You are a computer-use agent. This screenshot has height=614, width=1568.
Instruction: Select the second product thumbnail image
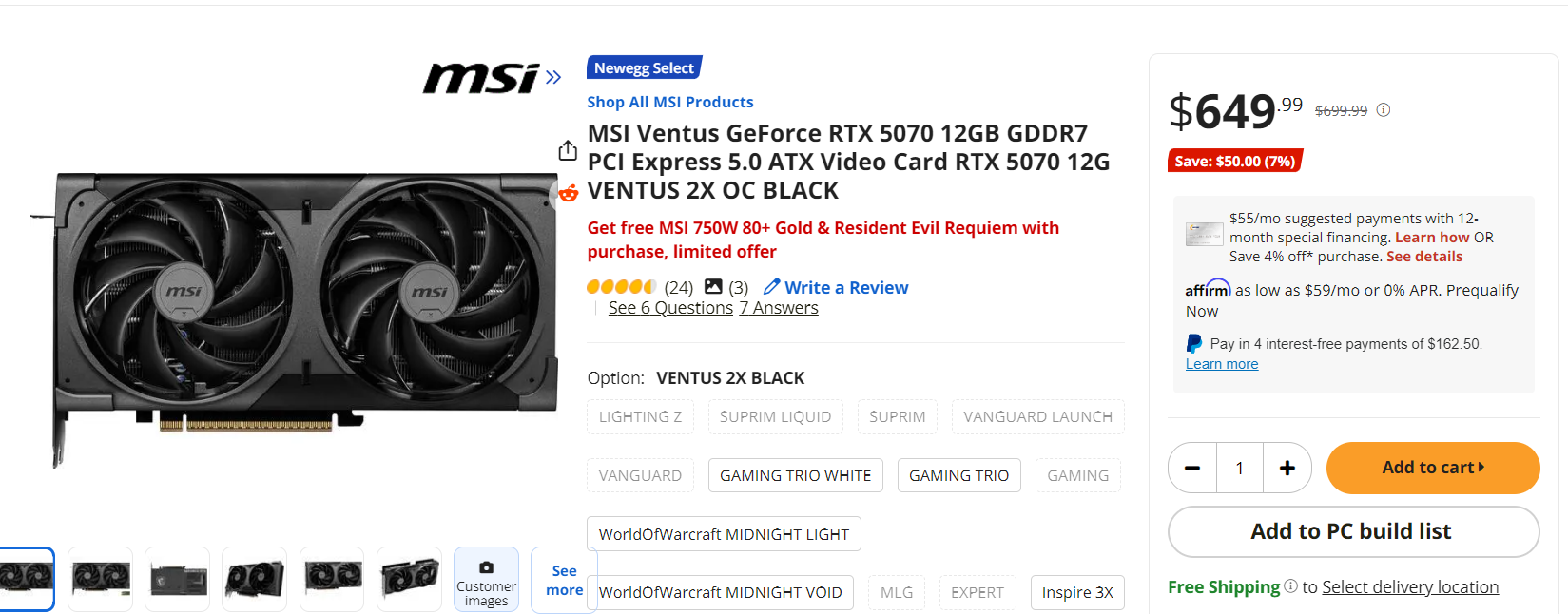click(x=101, y=579)
